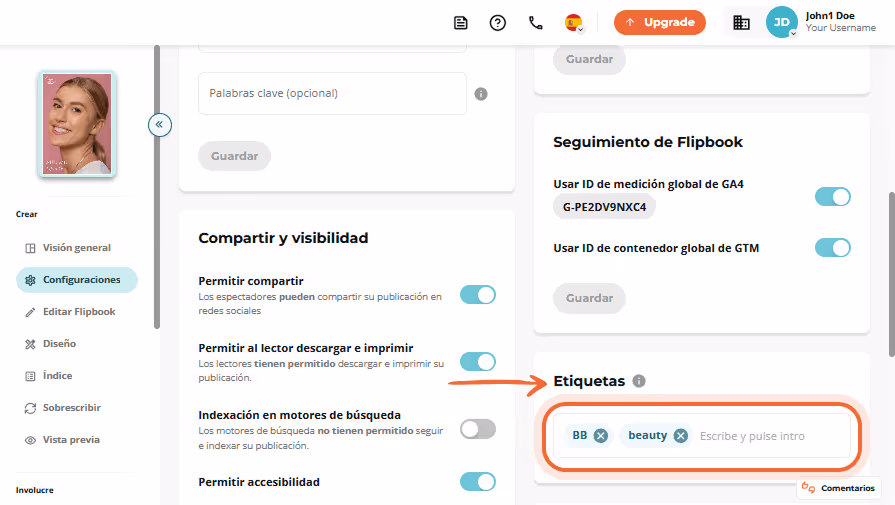Click Guardar button above Seguimiento de Flipbook
This screenshot has width=895, height=505.
coord(590,59)
